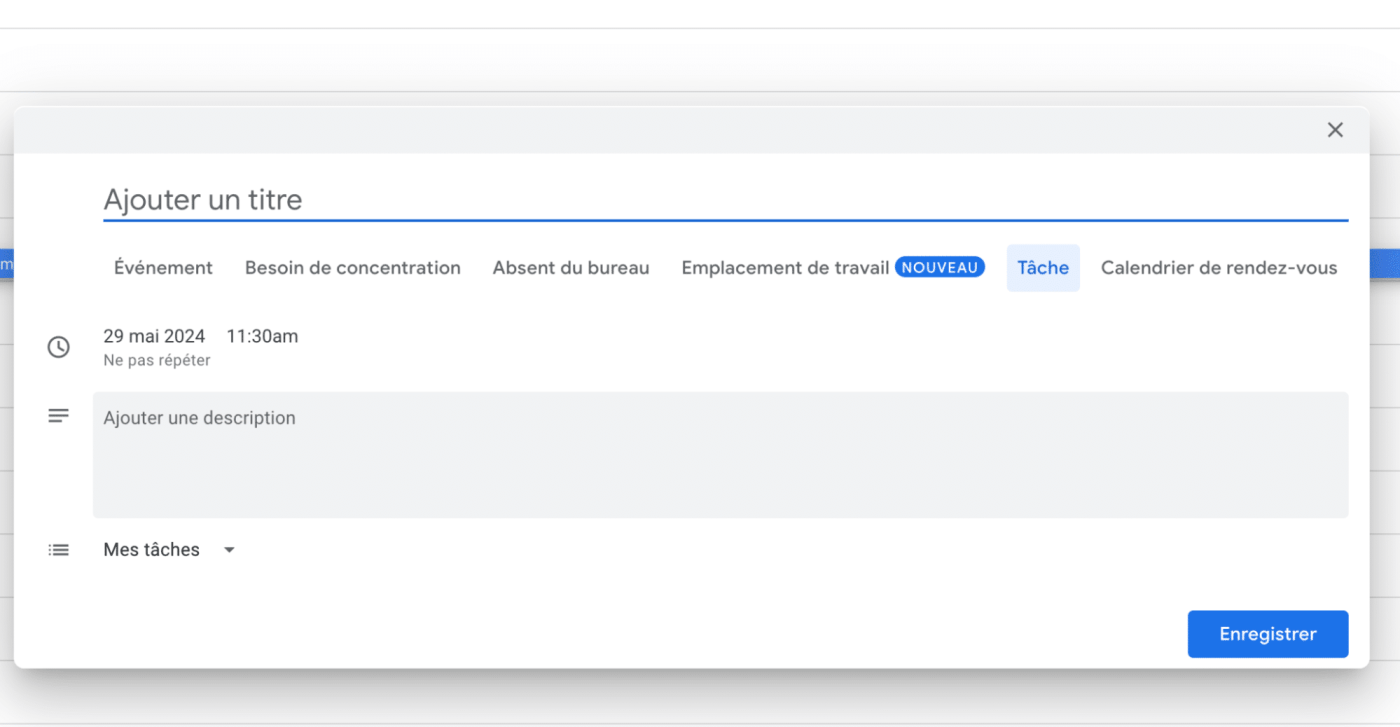
Task: Click the clock icon beside the date
Action: coord(59,347)
